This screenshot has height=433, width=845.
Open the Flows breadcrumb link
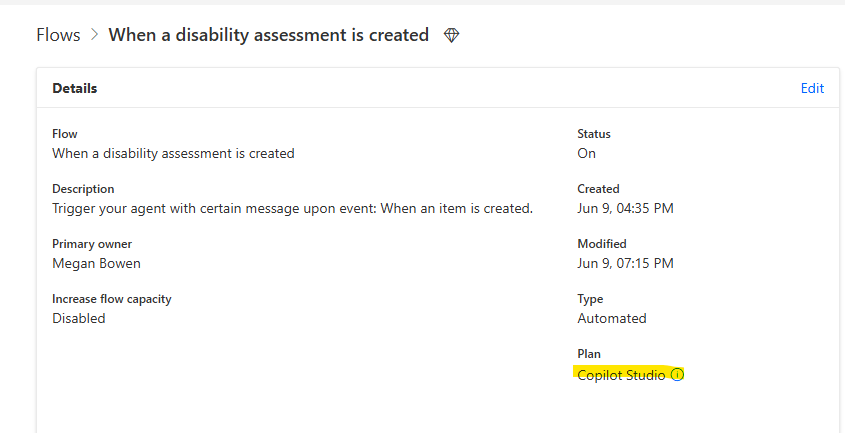(58, 35)
